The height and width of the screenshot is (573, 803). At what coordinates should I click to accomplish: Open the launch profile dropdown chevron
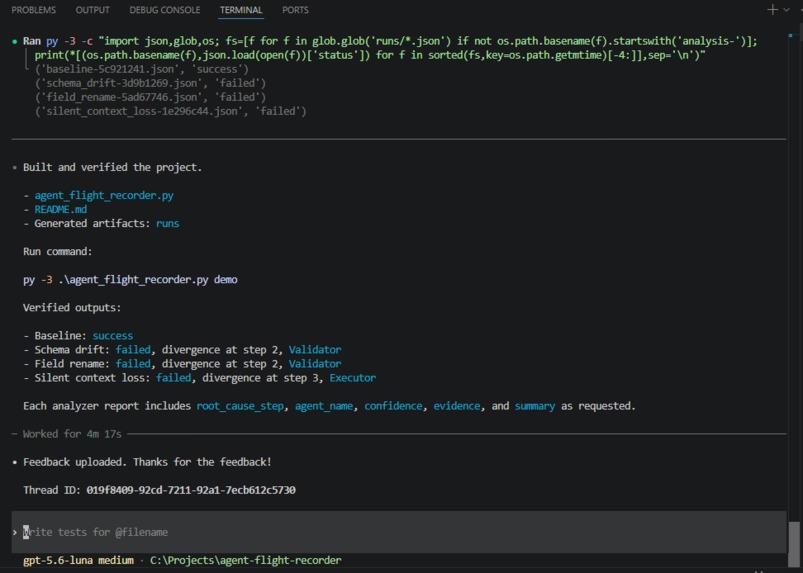pyautogui.click(x=787, y=10)
